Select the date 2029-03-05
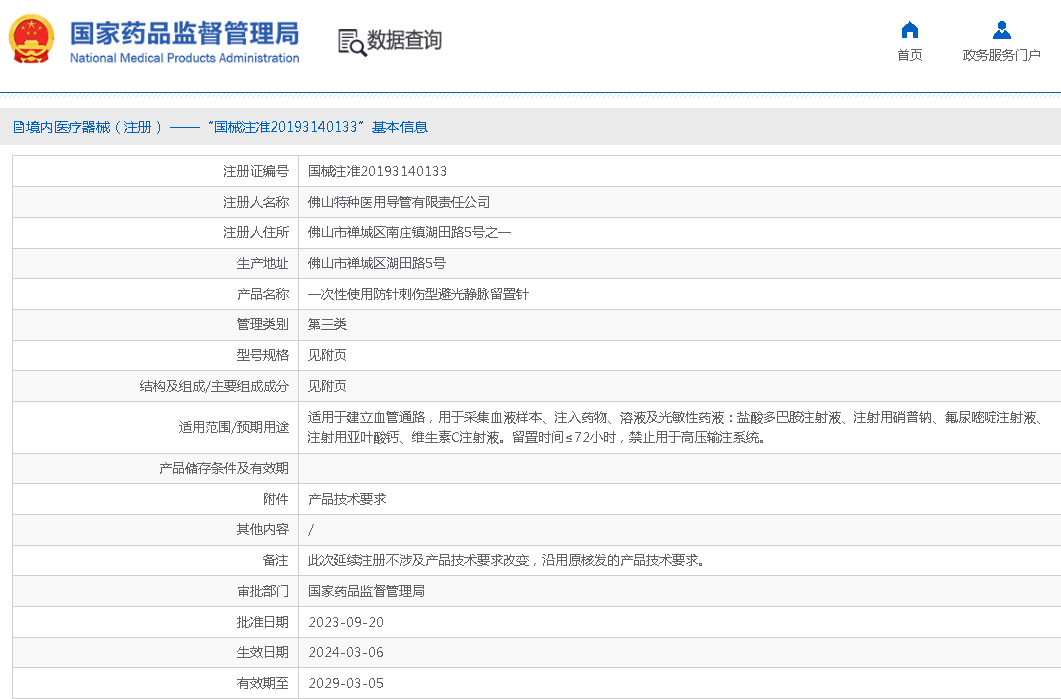This screenshot has height=699, width=1061. [x=346, y=683]
